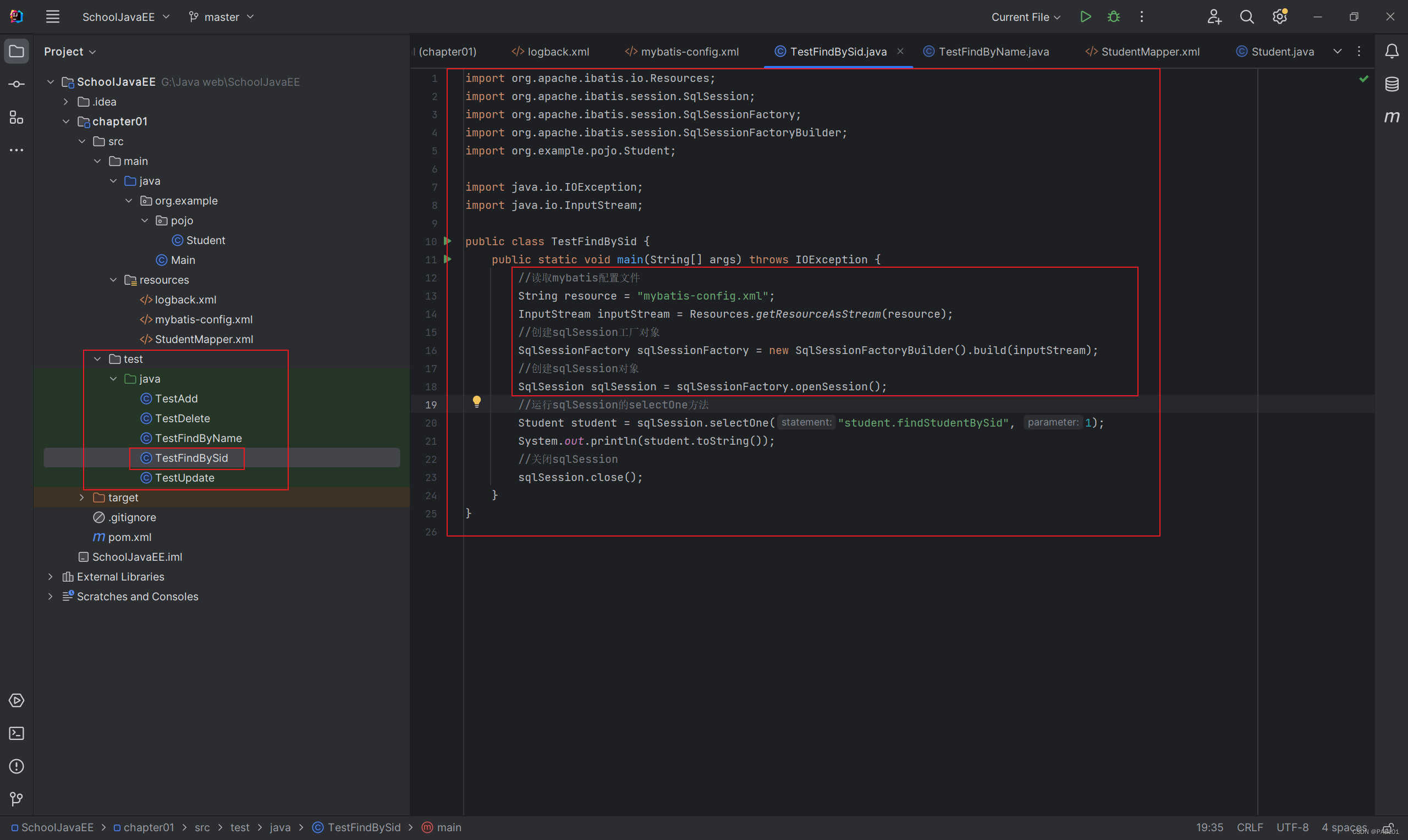Open the Terminal tool window

pos(16,733)
